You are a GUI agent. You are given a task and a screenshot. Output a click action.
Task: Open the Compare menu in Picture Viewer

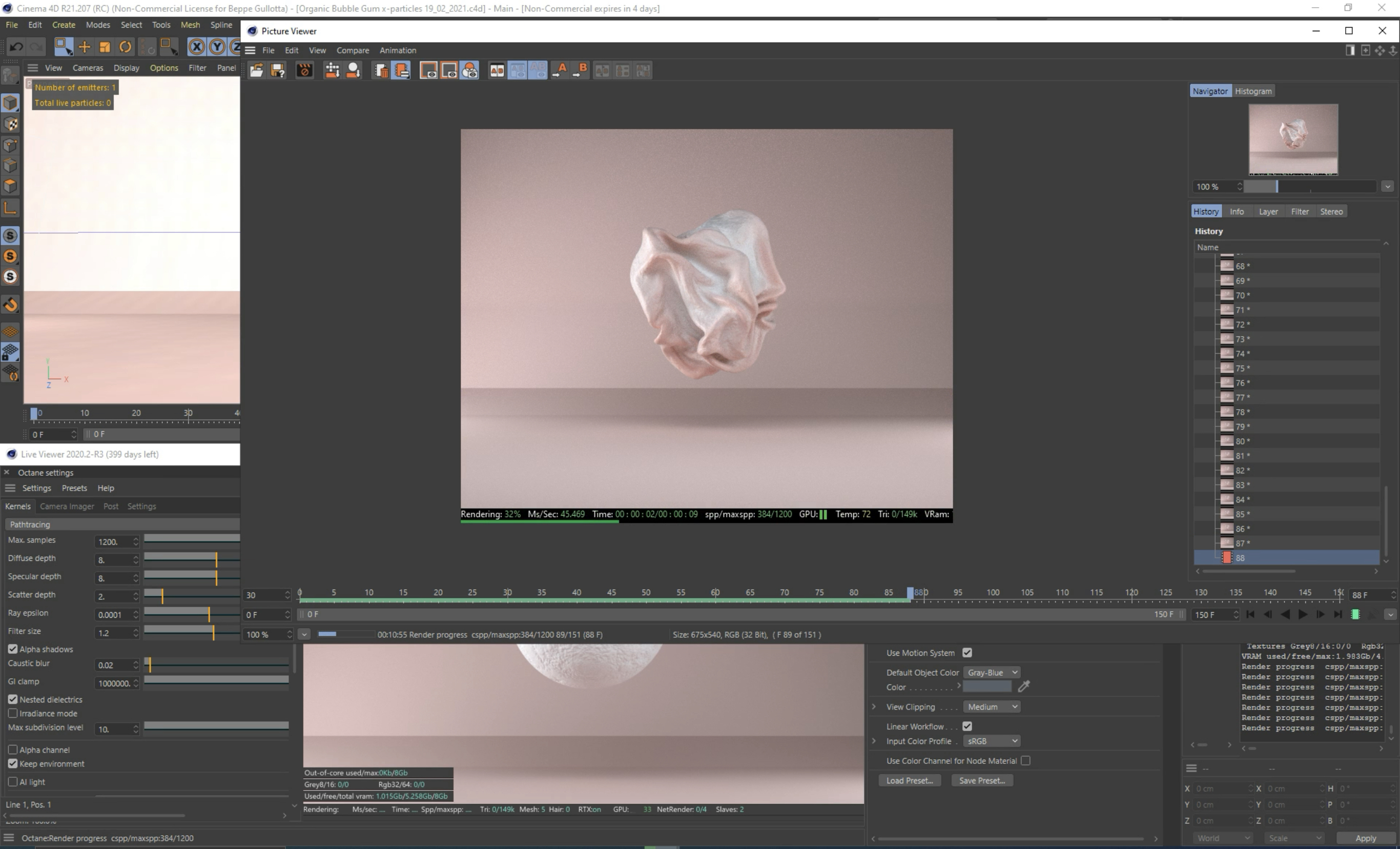click(x=352, y=51)
